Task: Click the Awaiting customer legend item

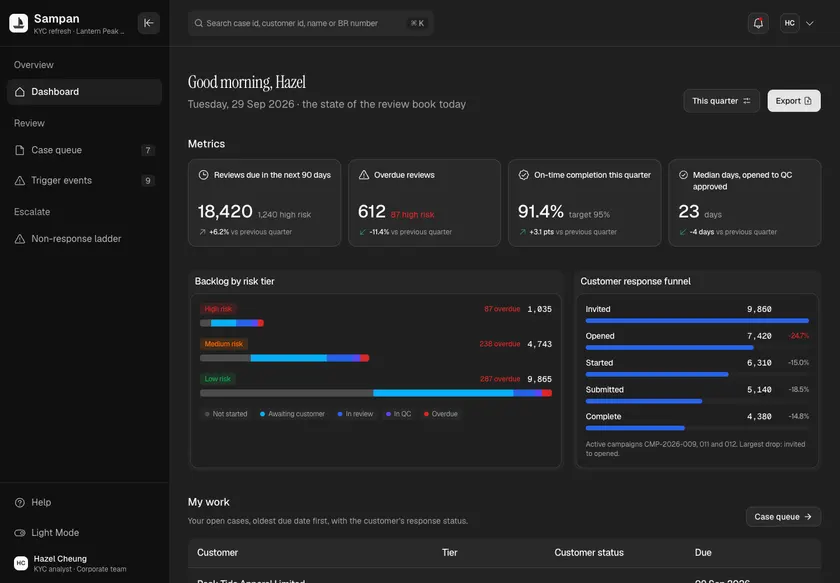Action: [292, 414]
